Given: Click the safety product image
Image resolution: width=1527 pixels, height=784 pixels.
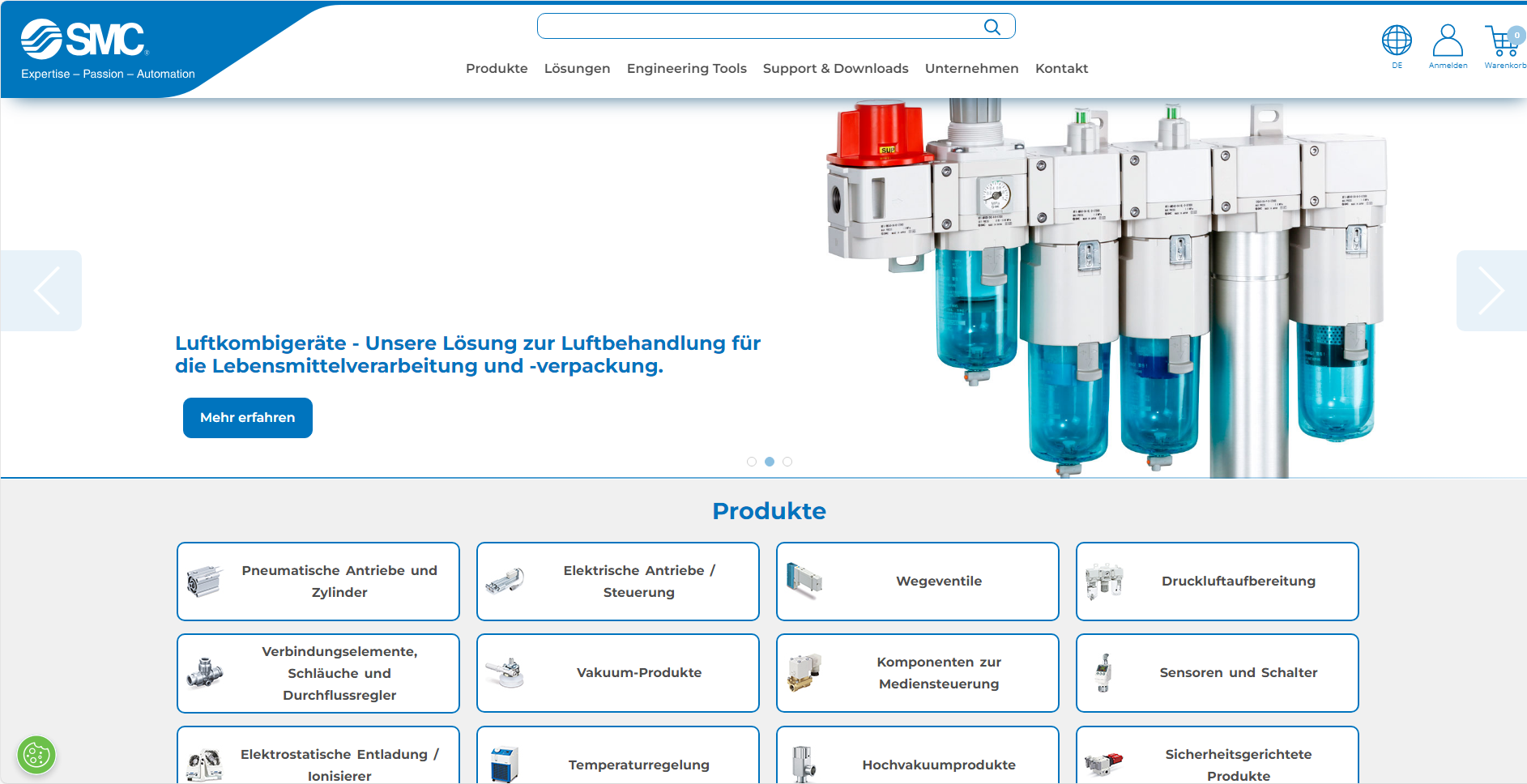Looking at the screenshot, I should pyautogui.click(x=1104, y=764).
